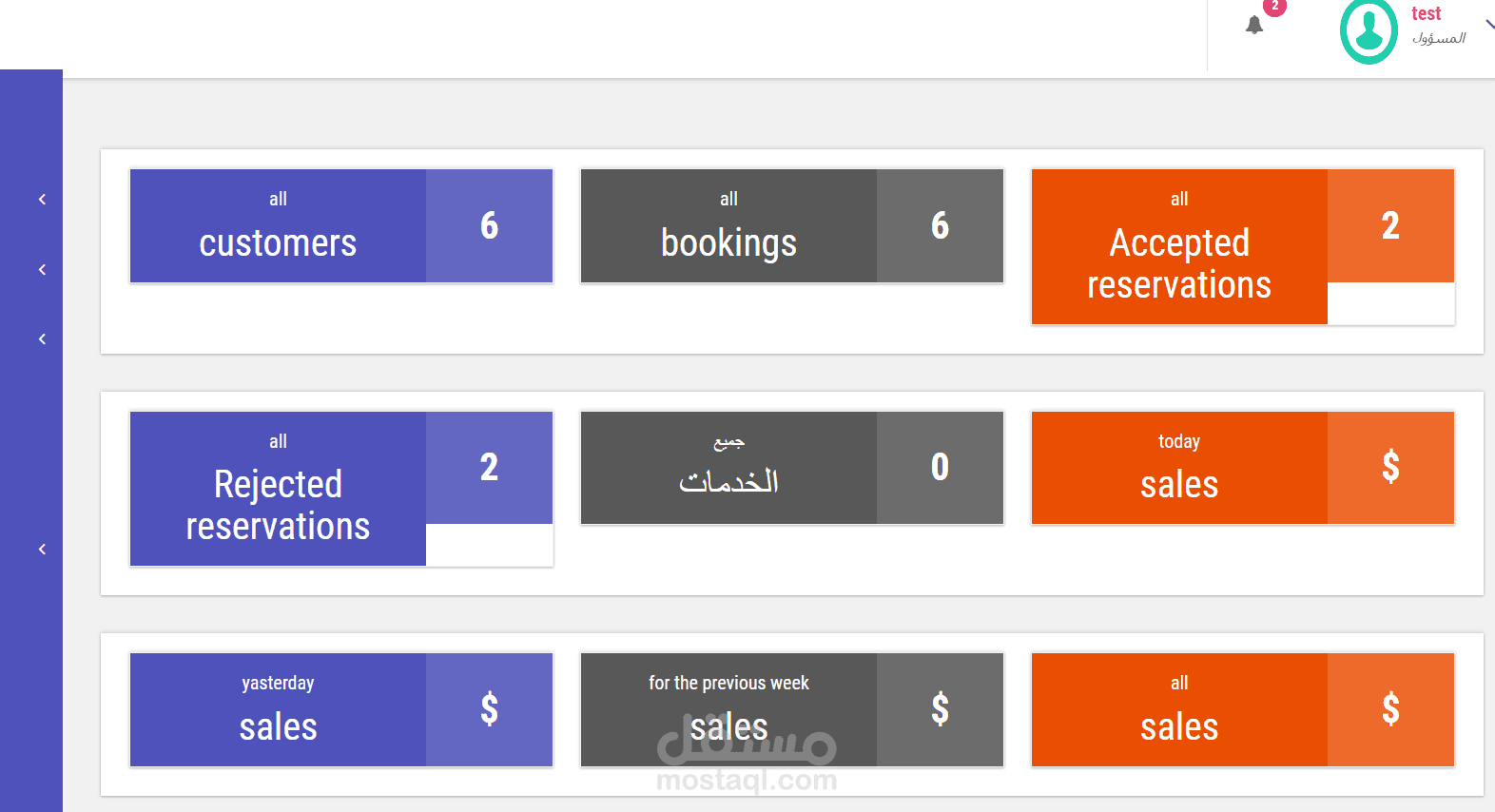Click the dollar icon on yasterday sales

(x=489, y=709)
